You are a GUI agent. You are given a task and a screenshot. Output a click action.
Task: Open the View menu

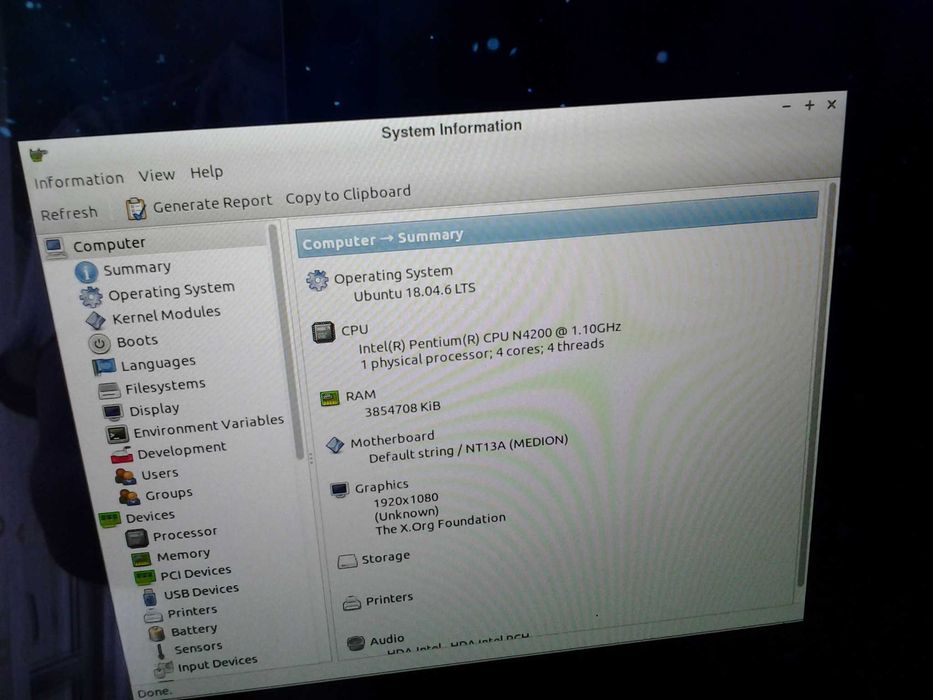pyautogui.click(x=156, y=176)
